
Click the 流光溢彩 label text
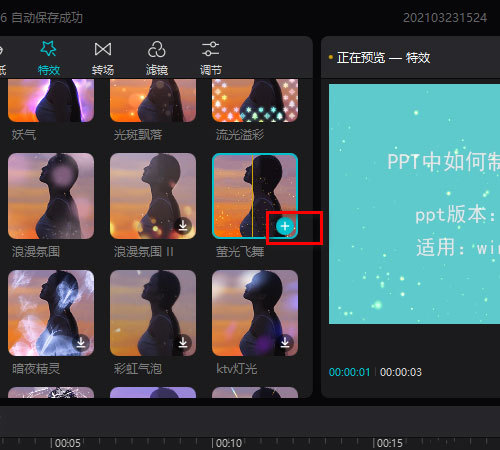[240, 135]
